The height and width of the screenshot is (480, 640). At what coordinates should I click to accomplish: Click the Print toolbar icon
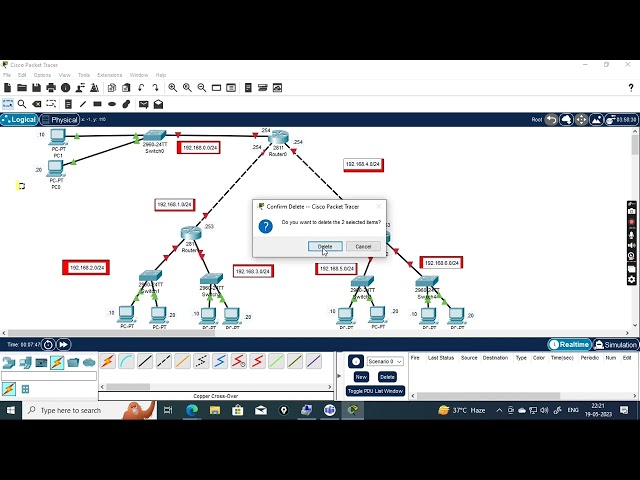coord(51,88)
